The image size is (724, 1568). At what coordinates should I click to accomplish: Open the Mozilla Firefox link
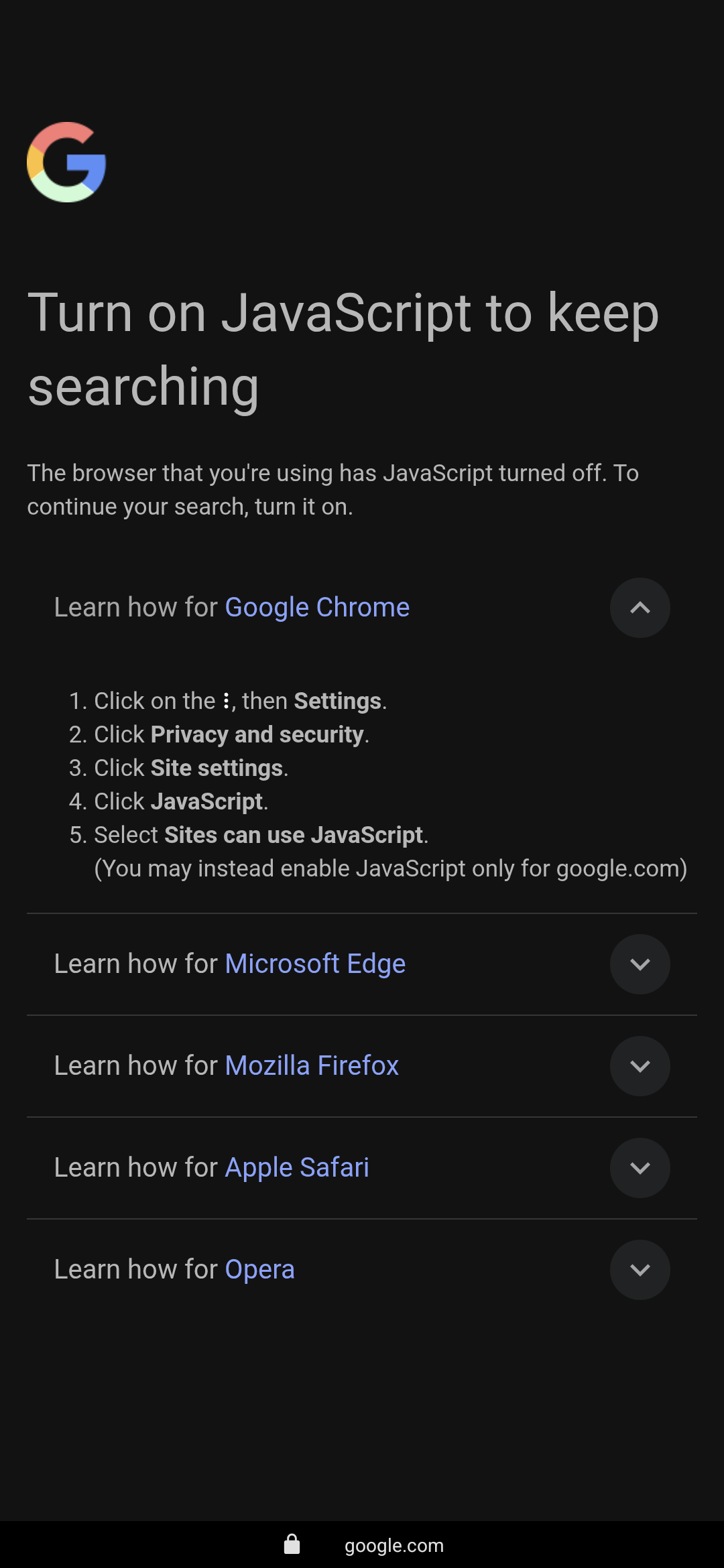312,1066
